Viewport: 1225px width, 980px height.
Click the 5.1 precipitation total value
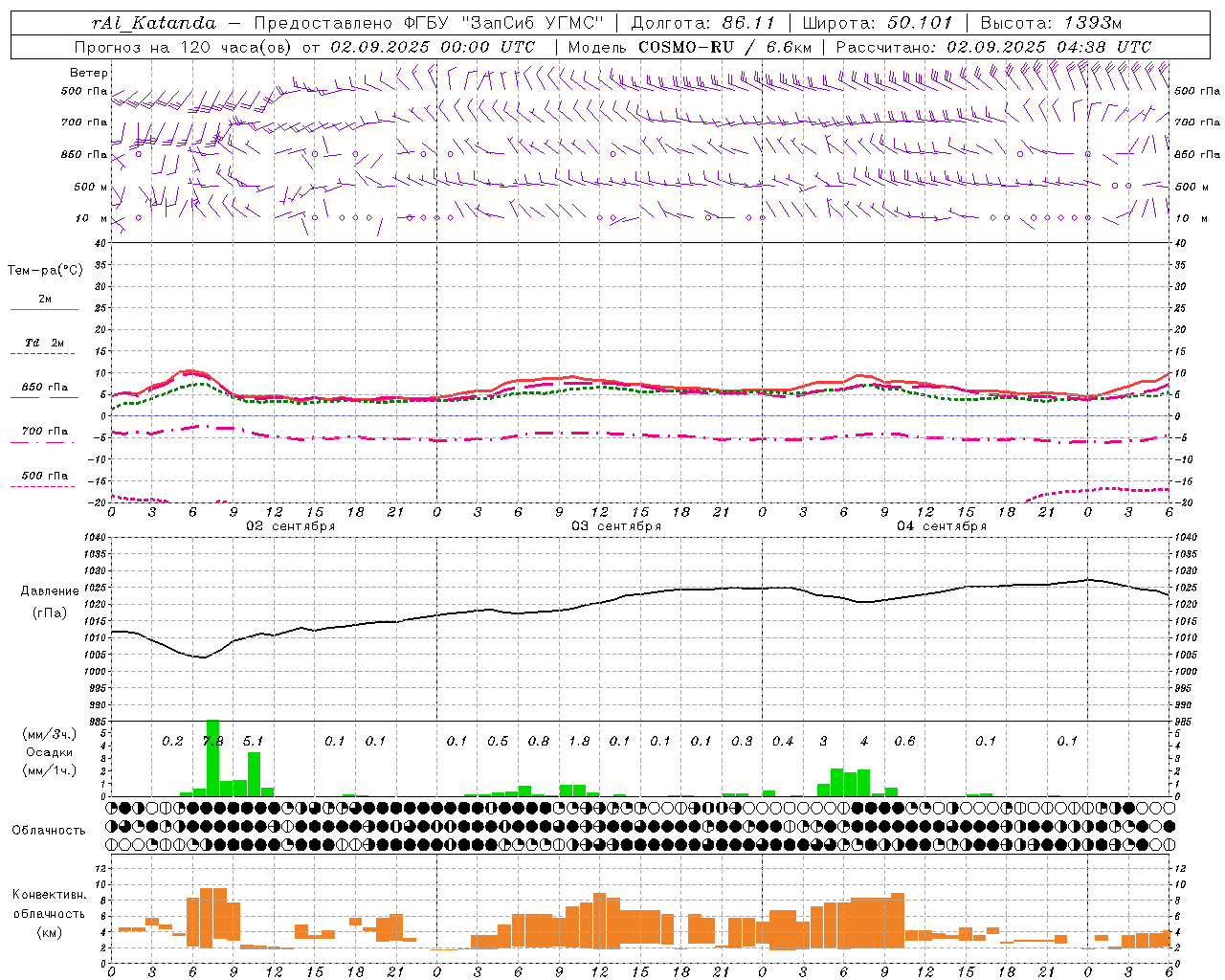click(x=253, y=742)
